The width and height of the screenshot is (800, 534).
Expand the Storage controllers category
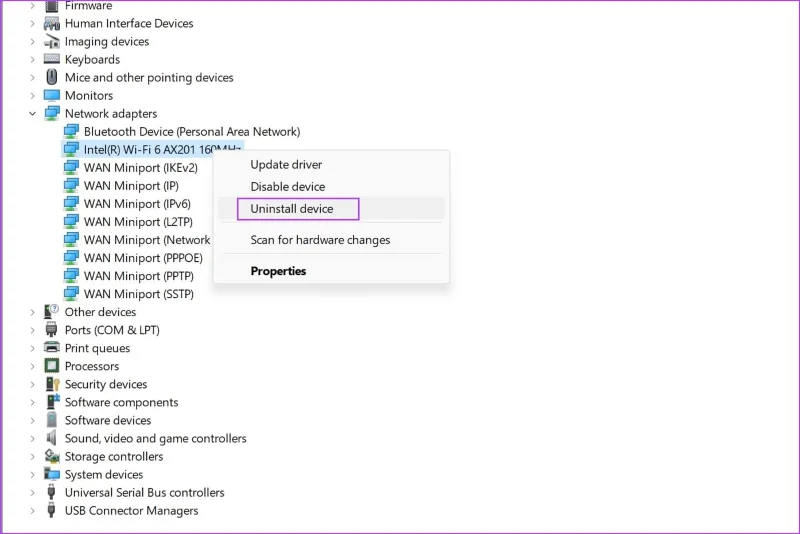(33, 456)
